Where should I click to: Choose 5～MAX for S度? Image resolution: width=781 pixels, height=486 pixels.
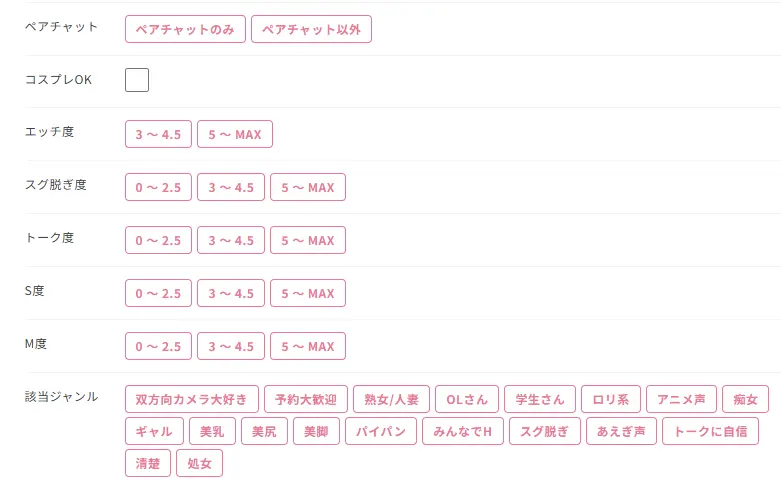coord(308,293)
